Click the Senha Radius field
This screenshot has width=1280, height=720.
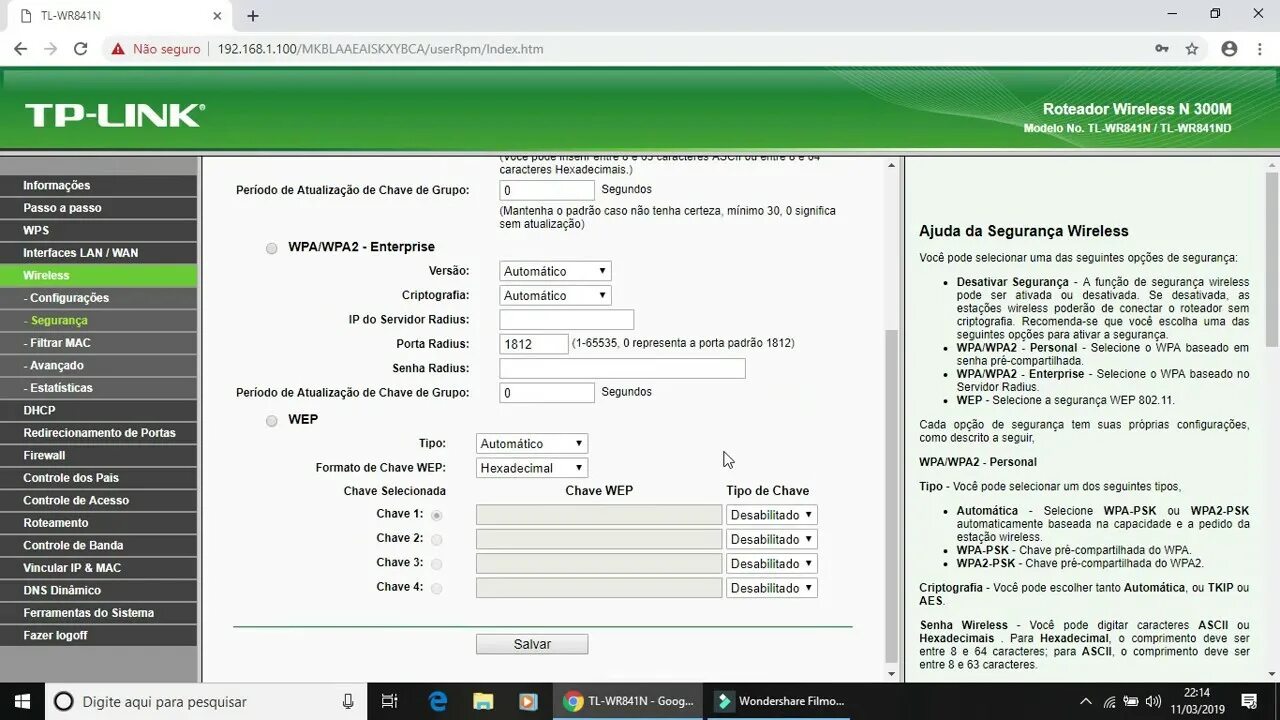pos(622,368)
